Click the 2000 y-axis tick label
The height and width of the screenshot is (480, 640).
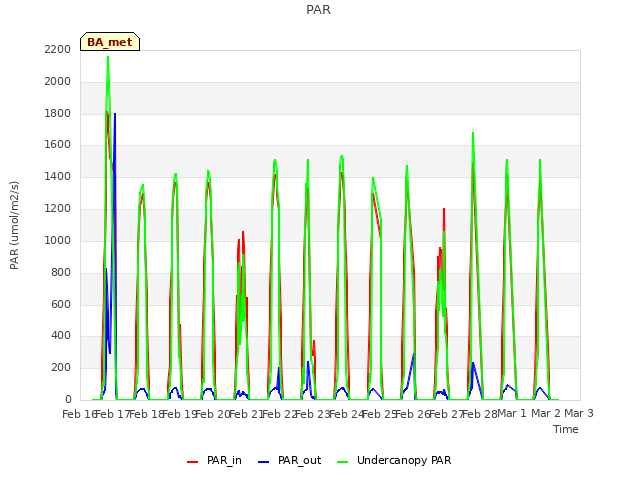tap(58, 81)
